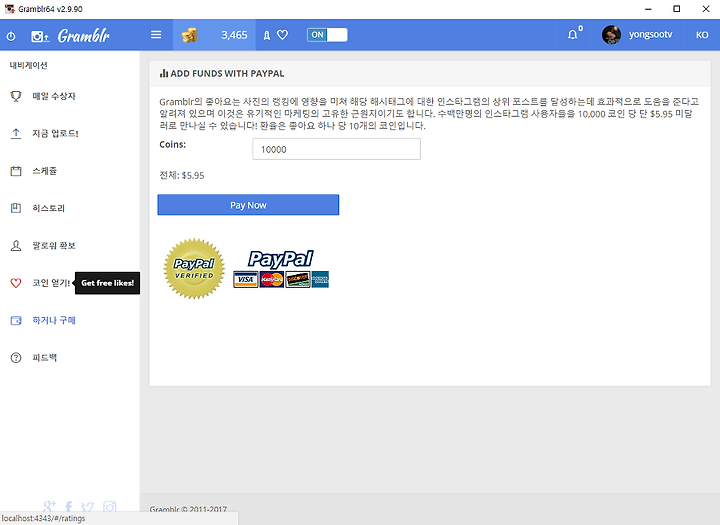Open 하거나 구매 menu item
Viewport: 720px width, 525px height.
coord(54,320)
